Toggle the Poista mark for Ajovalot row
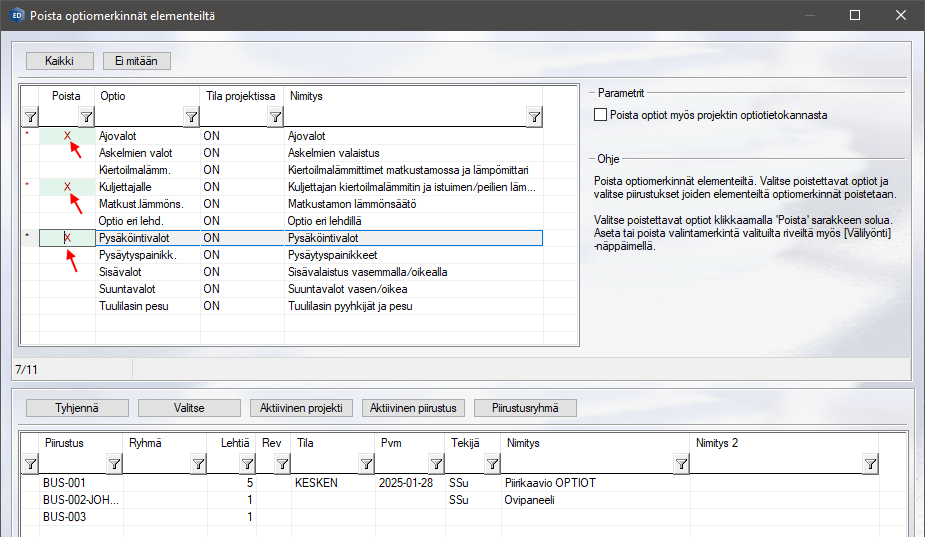The height and width of the screenshot is (537, 925). tap(67, 135)
